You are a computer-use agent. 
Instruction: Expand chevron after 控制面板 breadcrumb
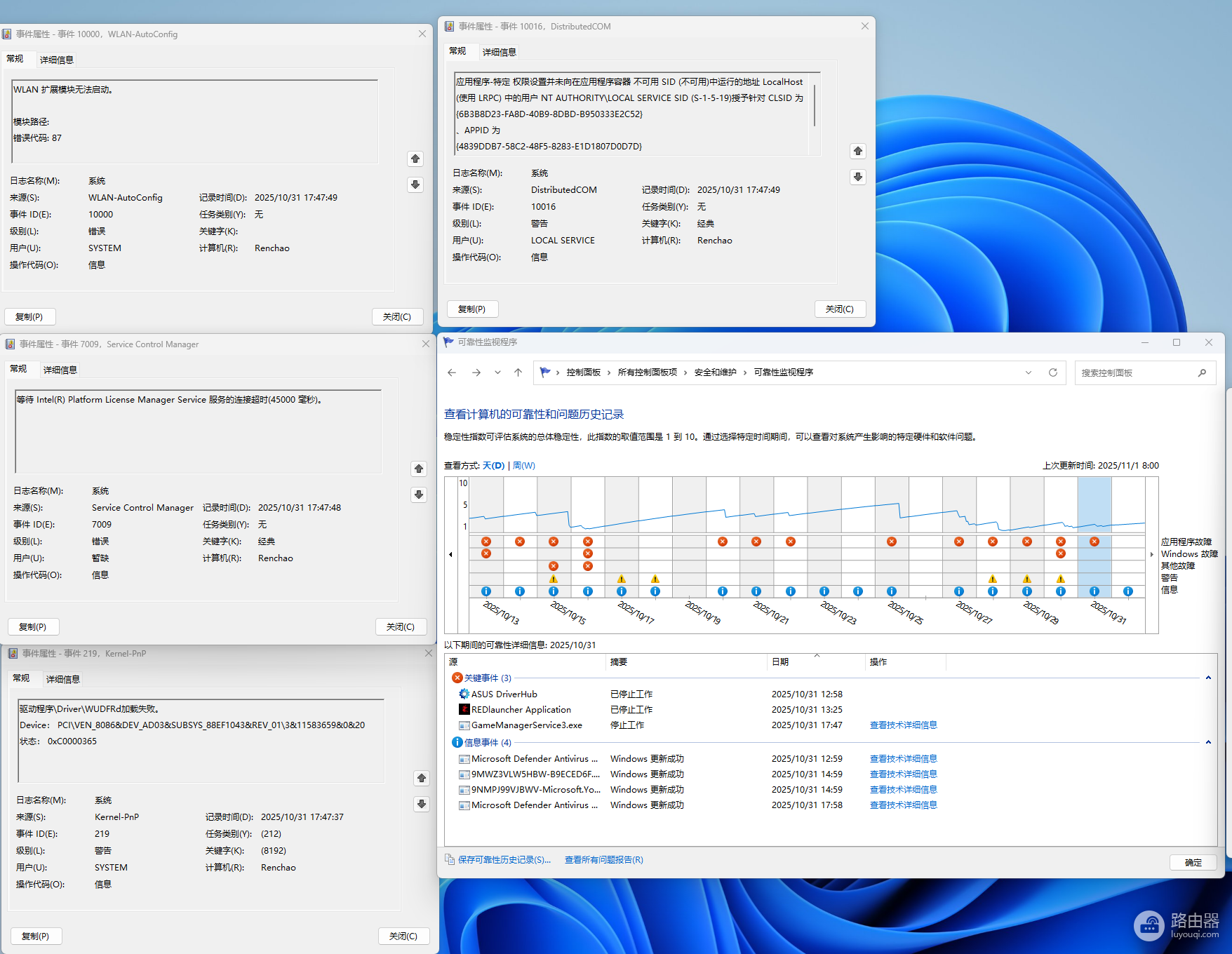click(609, 372)
